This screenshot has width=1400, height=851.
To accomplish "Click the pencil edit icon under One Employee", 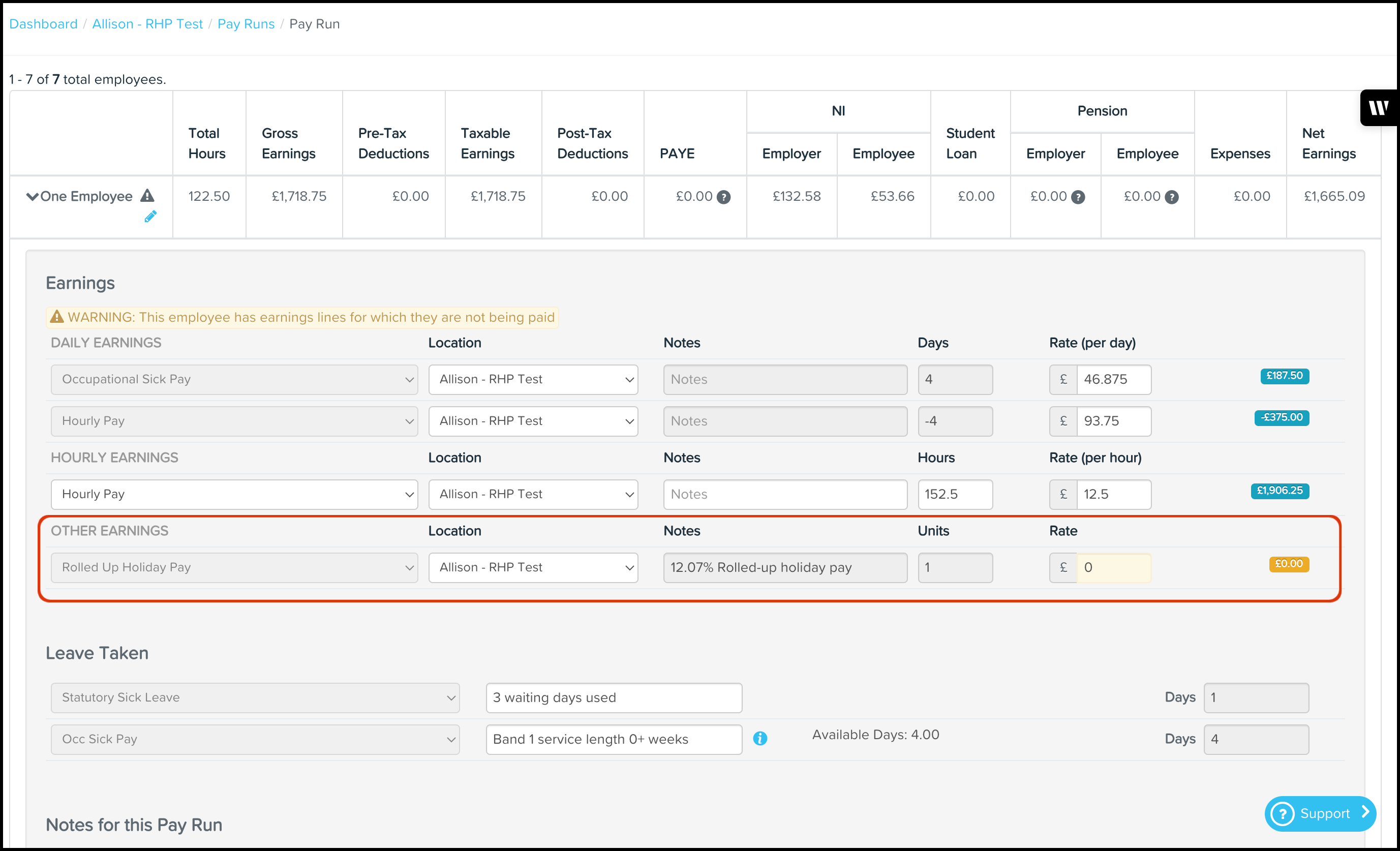I will pyautogui.click(x=150, y=217).
